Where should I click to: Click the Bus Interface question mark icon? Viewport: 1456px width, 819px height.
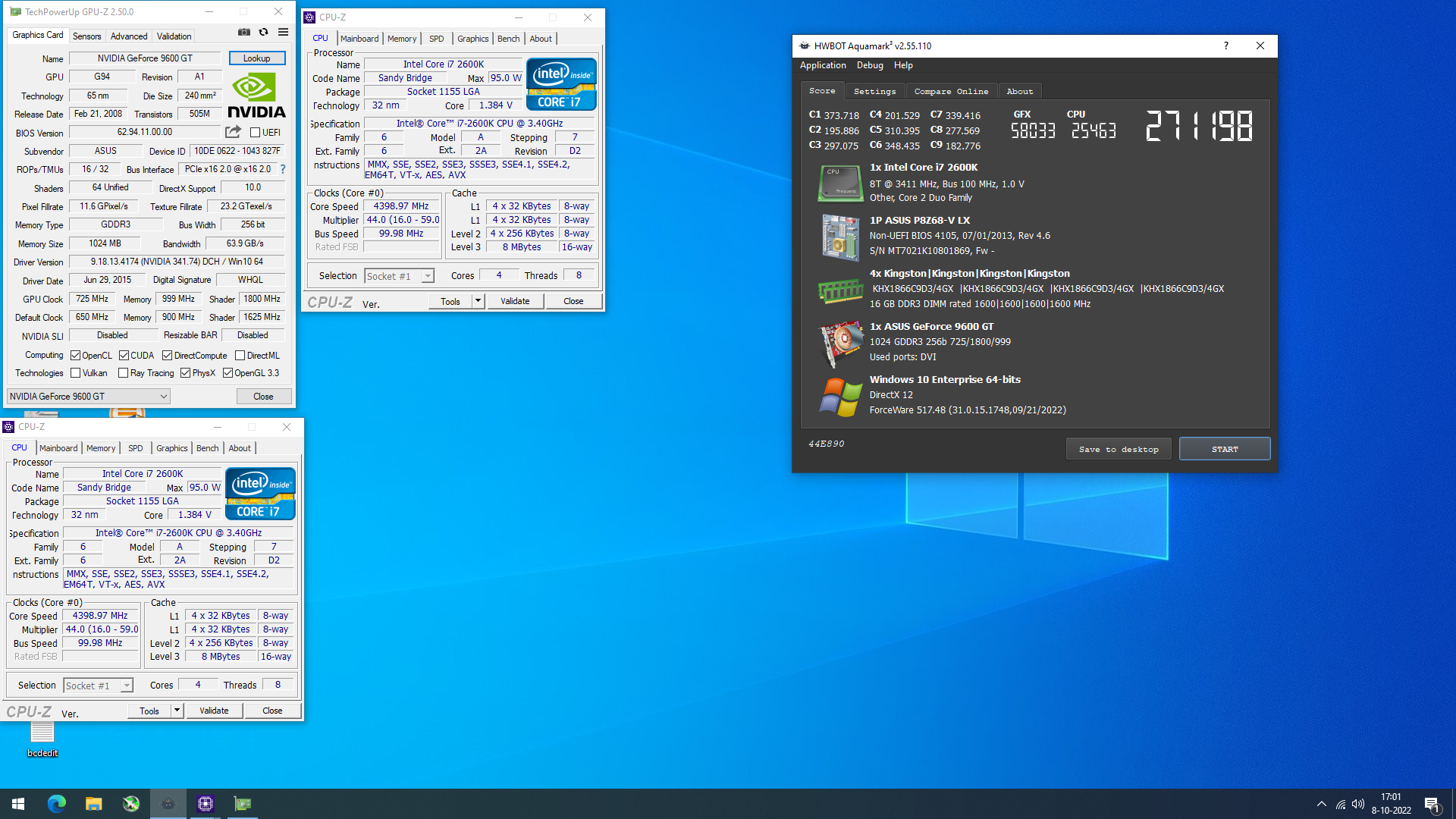(x=283, y=169)
